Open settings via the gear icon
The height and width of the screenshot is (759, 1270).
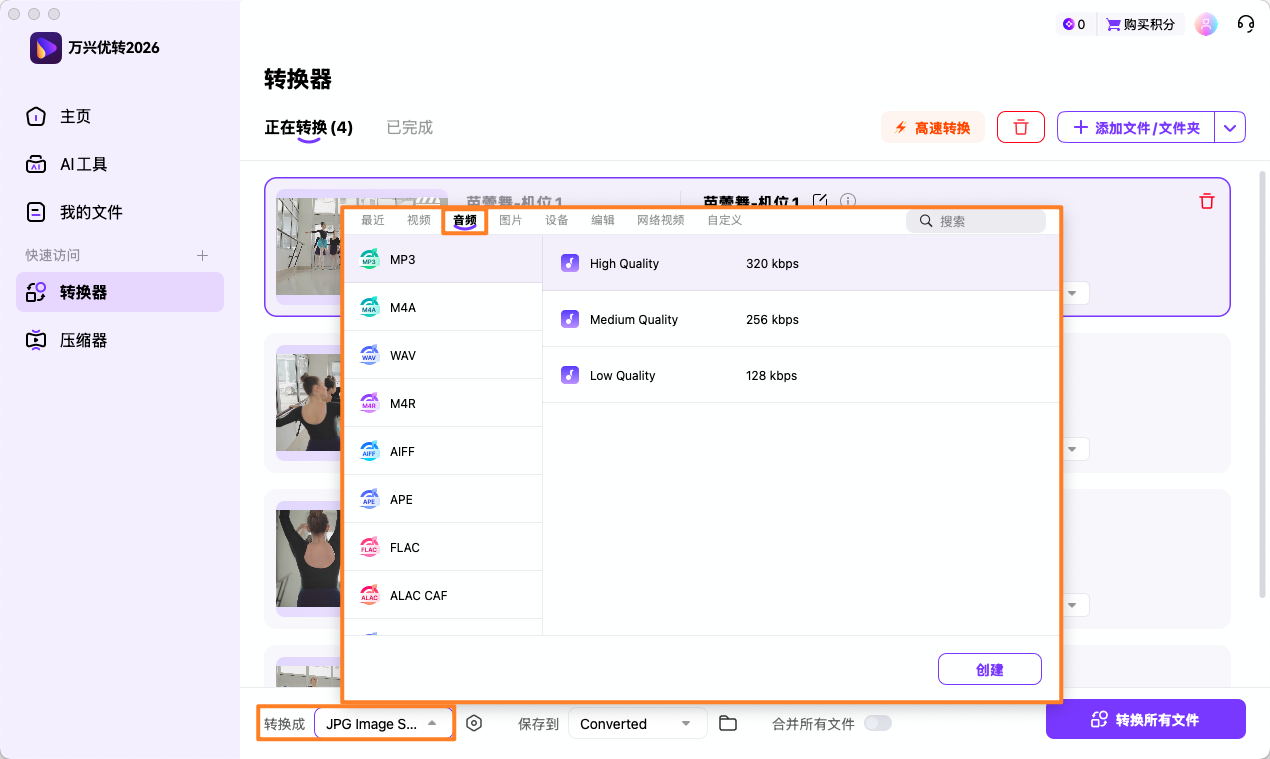(474, 722)
